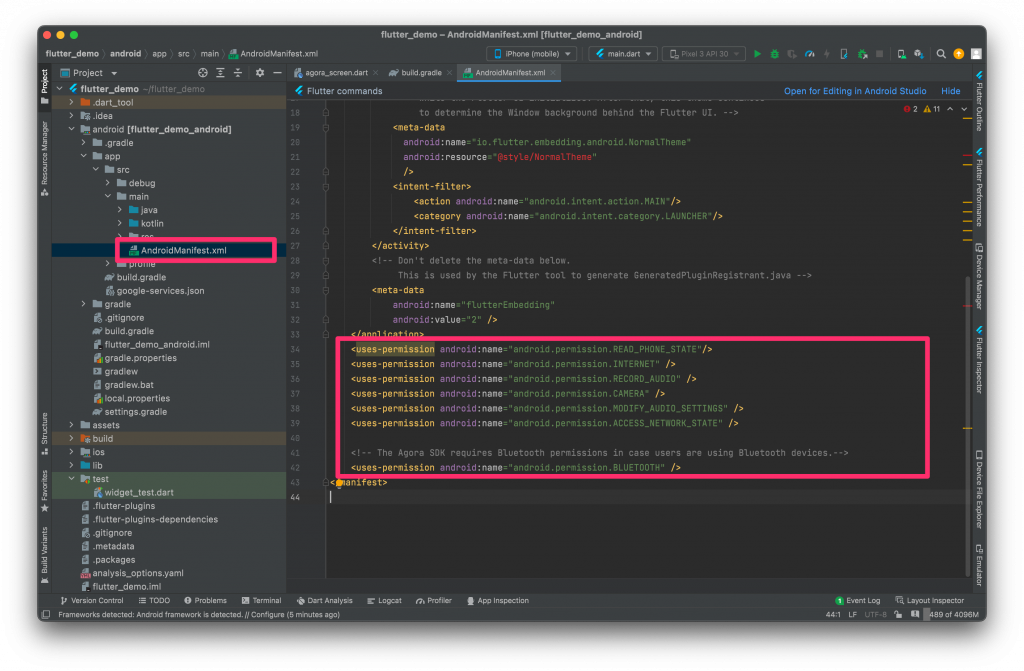
Task: Open the Problems tool window tab
Action: point(205,600)
